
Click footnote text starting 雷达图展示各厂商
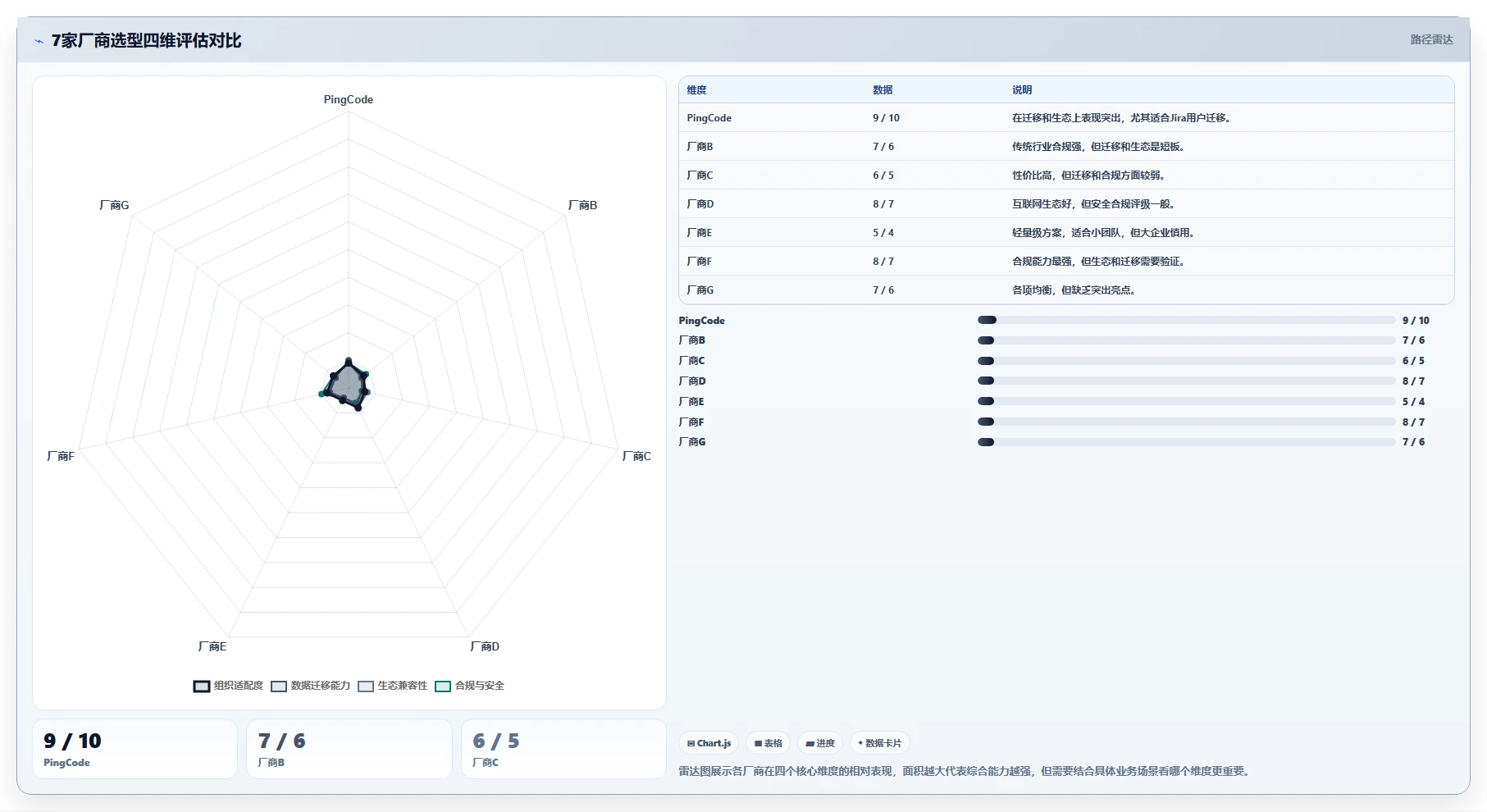964,771
